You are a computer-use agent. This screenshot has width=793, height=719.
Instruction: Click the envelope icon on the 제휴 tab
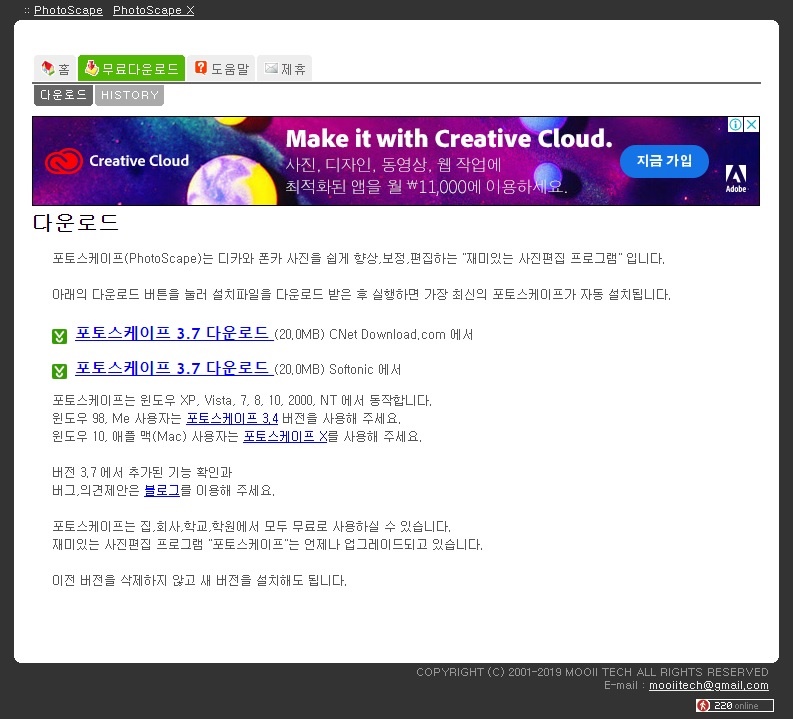click(271, 67)
